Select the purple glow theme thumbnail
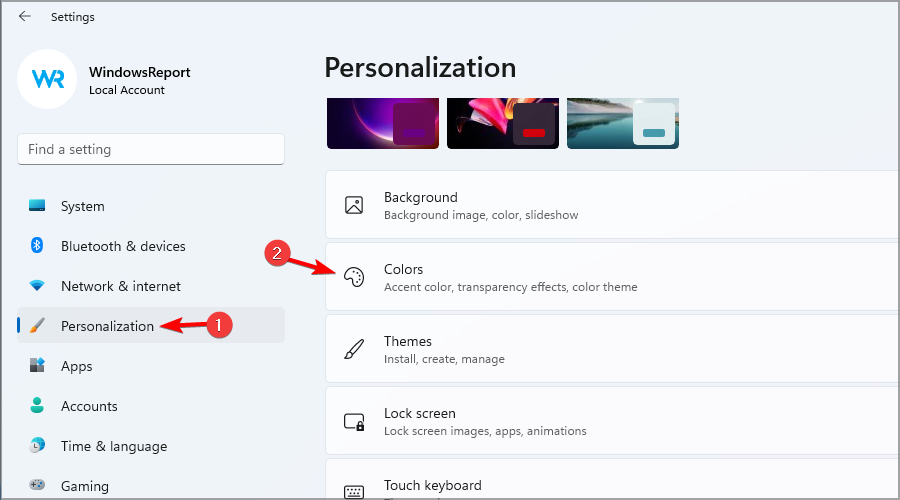Image resolution: width=900 pixels, height=500 pixels. (x=383, y=123)
